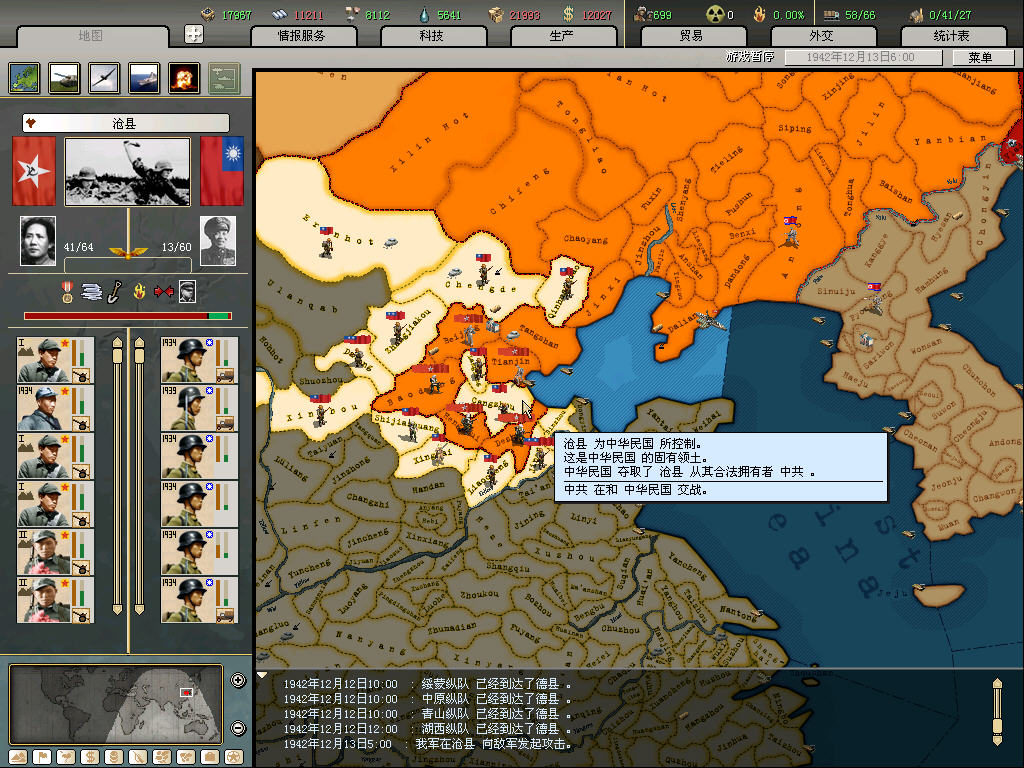Image resolution: width=1024 pixels, height=768 pixels.
Task: Click the manpower soldier icon 699
Action: tap(641, 14)
